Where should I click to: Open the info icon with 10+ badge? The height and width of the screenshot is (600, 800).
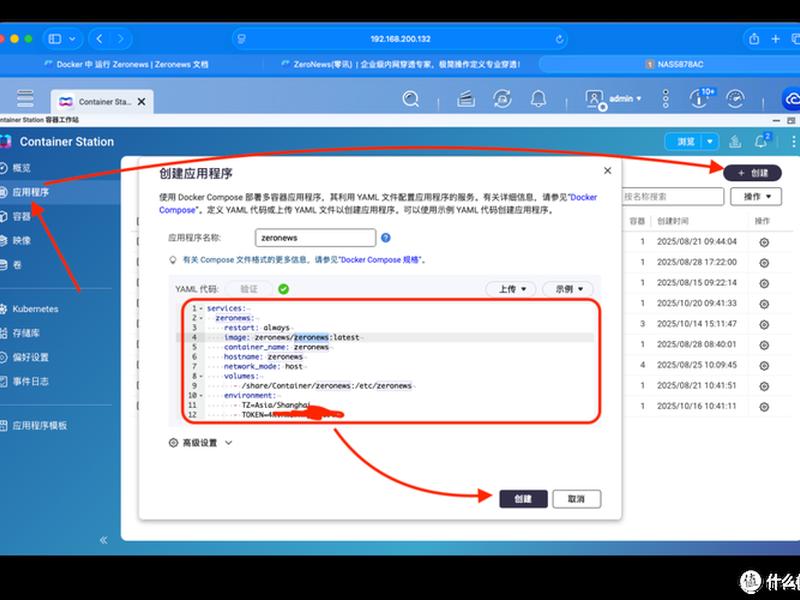(702, 97)
